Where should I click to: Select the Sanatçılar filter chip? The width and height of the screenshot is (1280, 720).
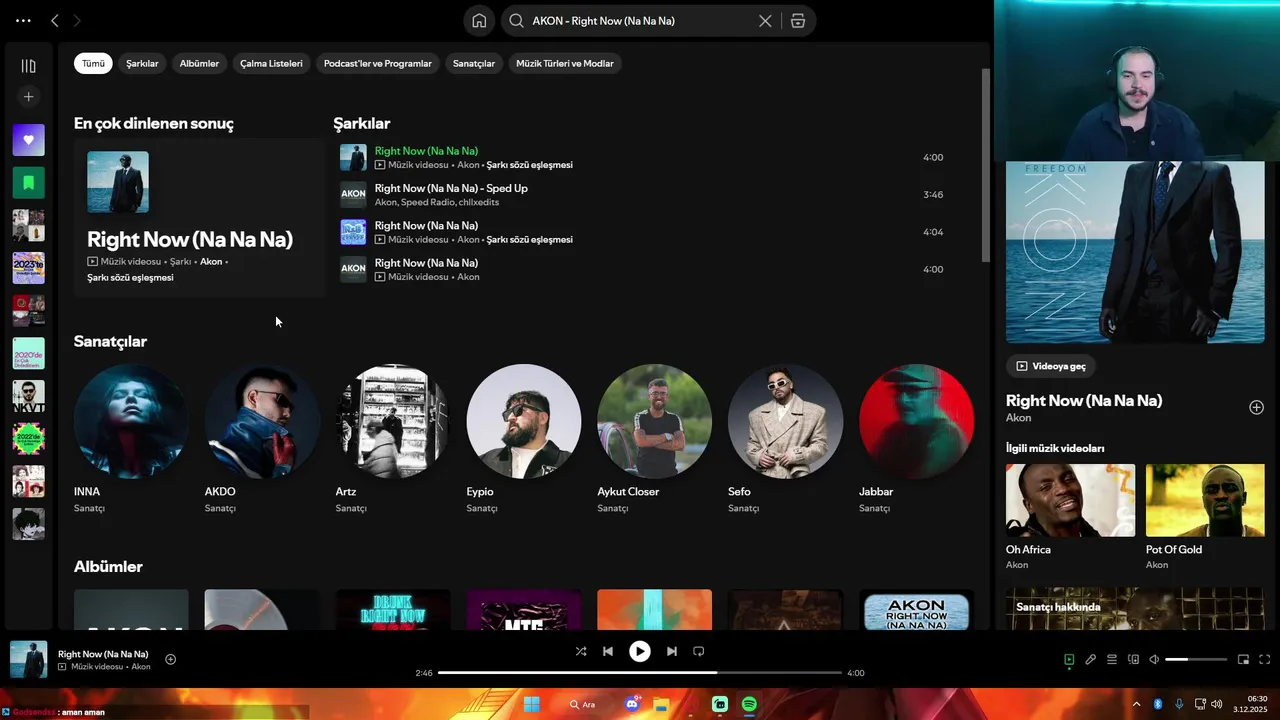(x=474, y=63)
